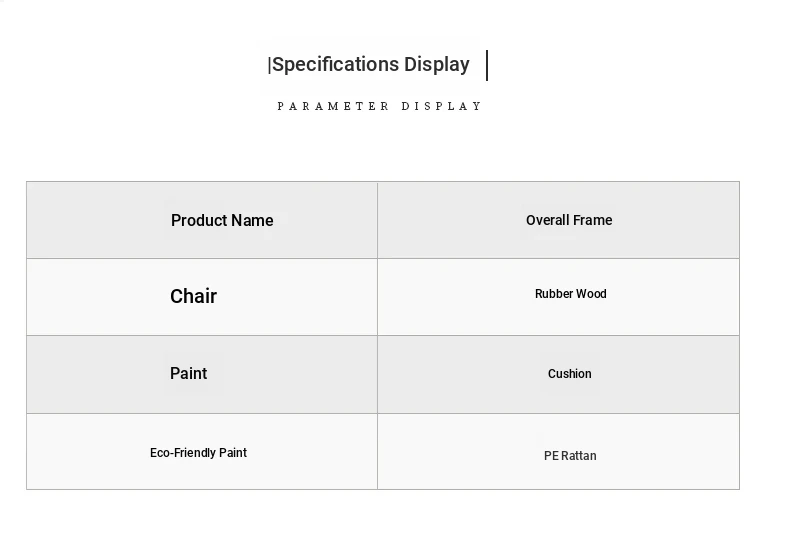
Task: Click the small cursor bar before "Specifications"
Action: coord(270,65)
